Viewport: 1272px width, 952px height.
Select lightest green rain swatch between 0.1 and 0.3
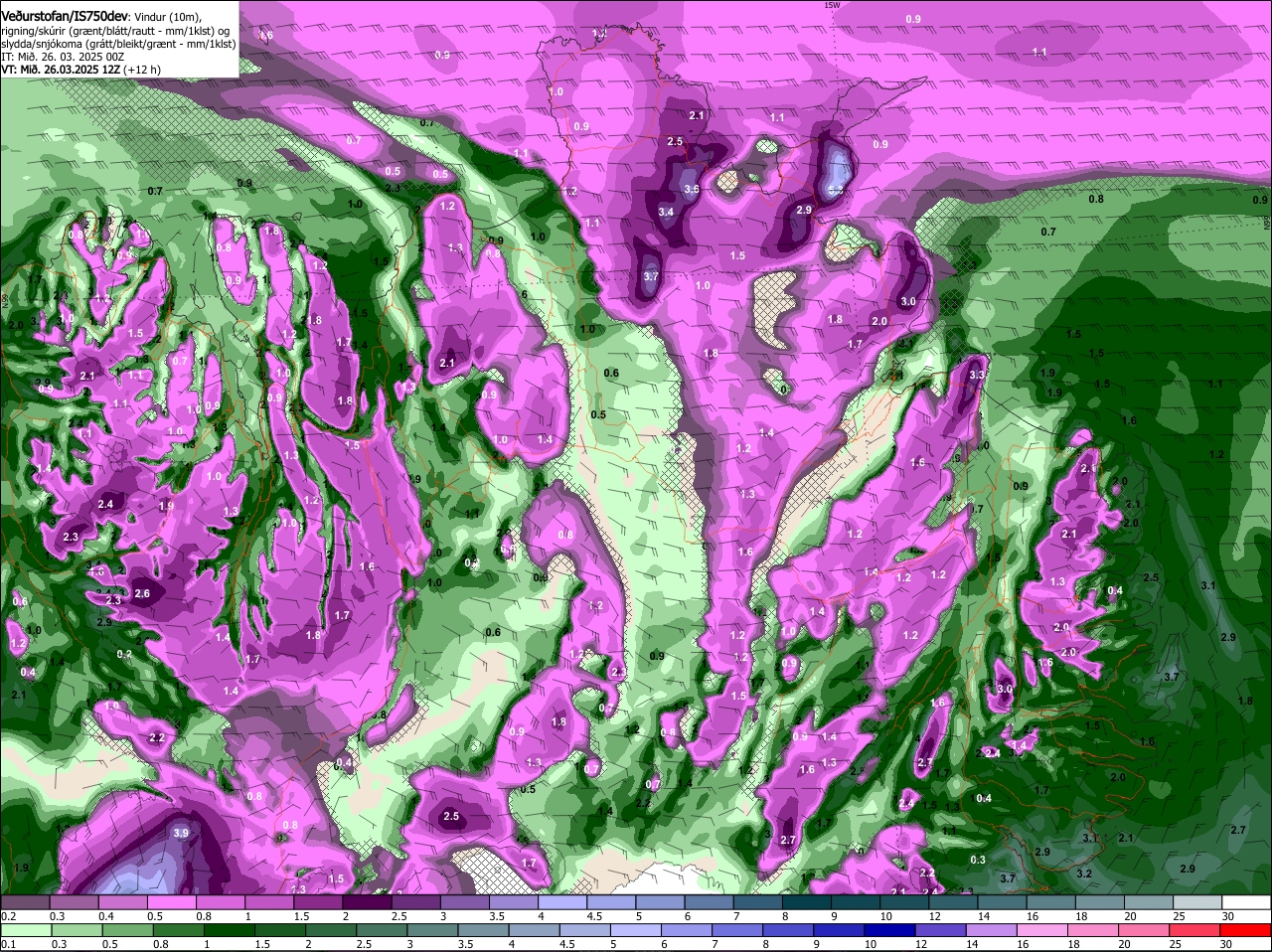point(26,930)
